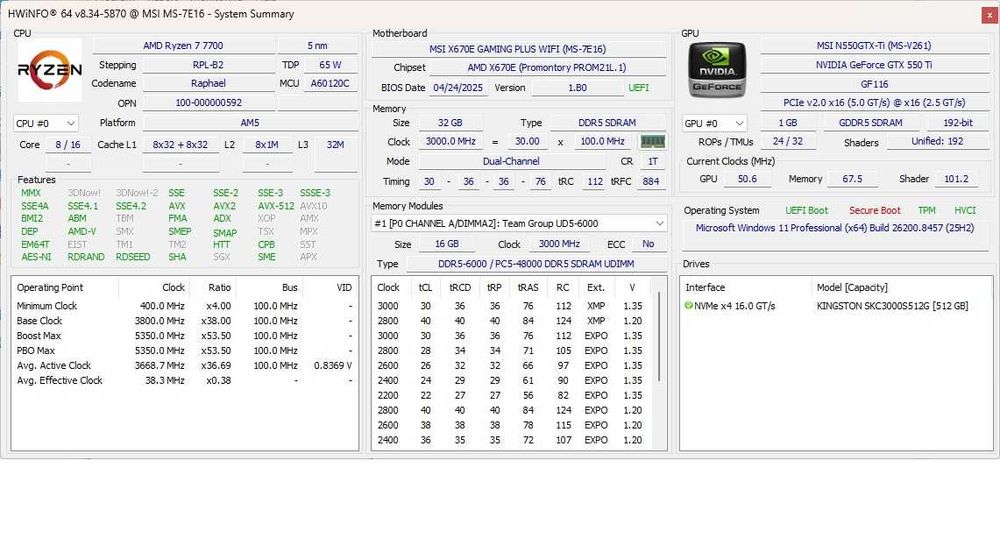Image resolution: width=1000 pixels, height=538 pixels.
Task: Click the memory type DDR5 SDRAM value
Action: 607,122
